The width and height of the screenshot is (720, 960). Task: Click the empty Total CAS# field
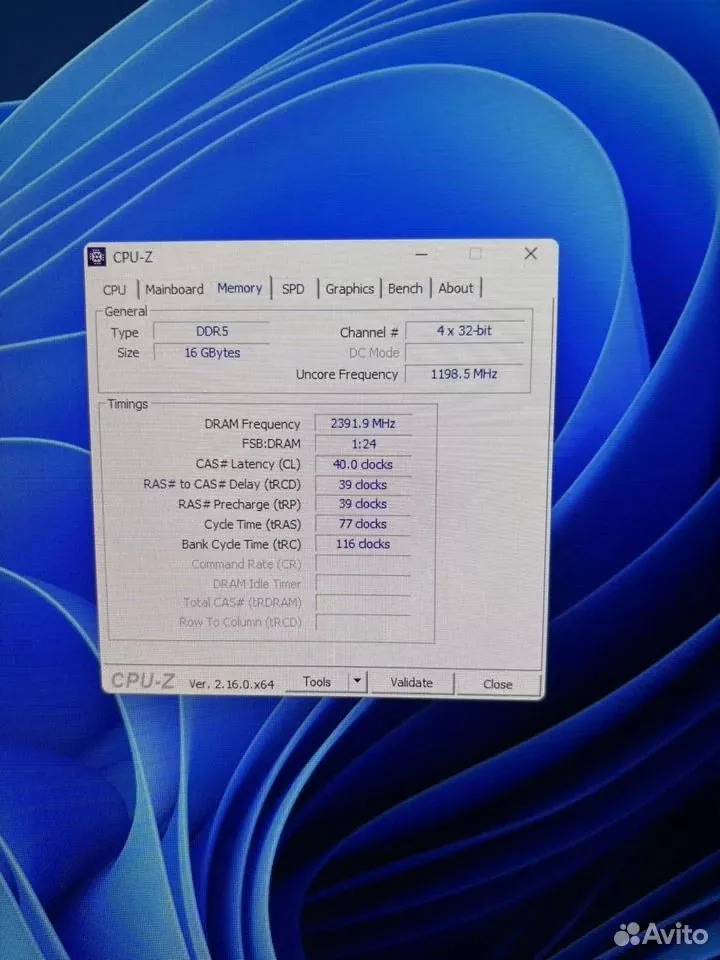click(363, 602)
